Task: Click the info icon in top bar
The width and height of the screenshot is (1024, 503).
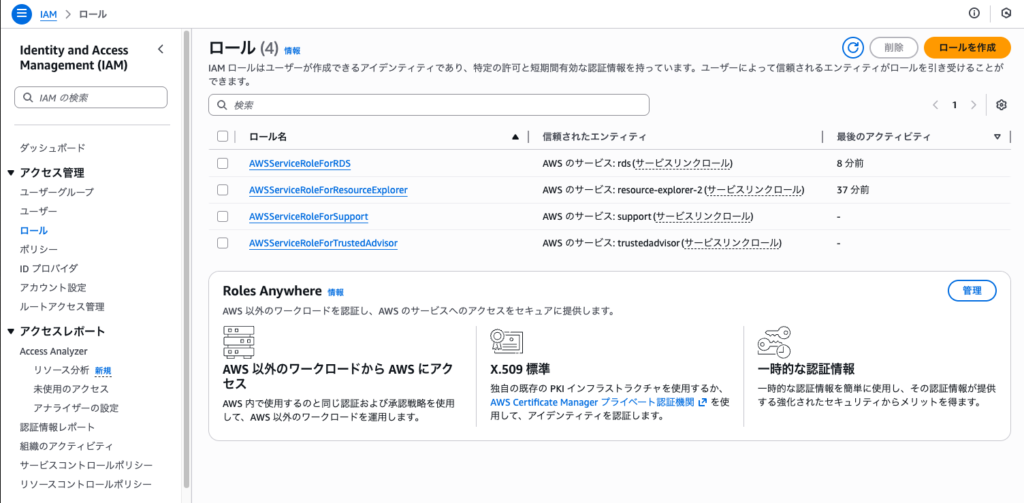Action: coord(974,14)
